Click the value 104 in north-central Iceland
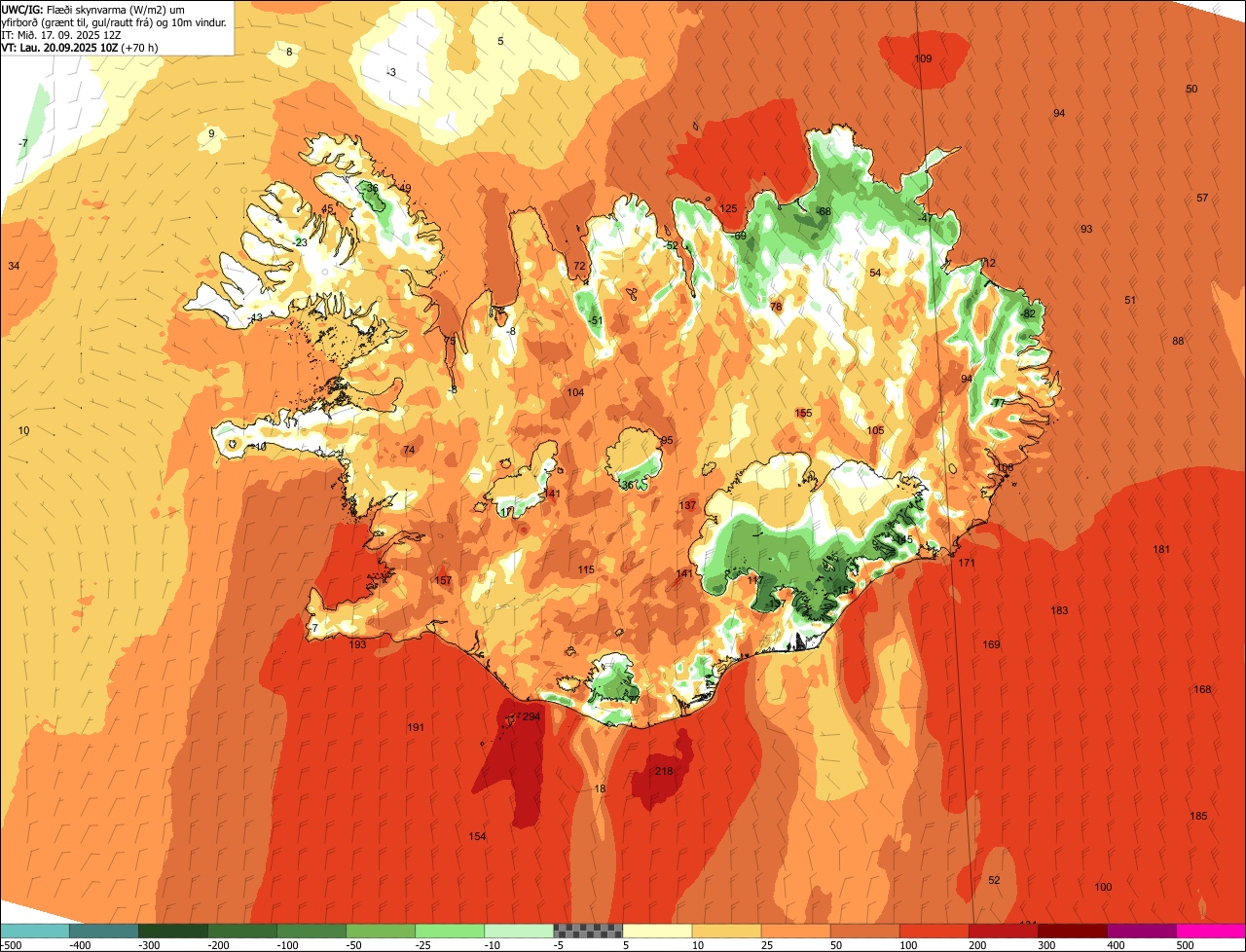Image resolution: width=1246 pixels, height=952 pixels. 575,391
